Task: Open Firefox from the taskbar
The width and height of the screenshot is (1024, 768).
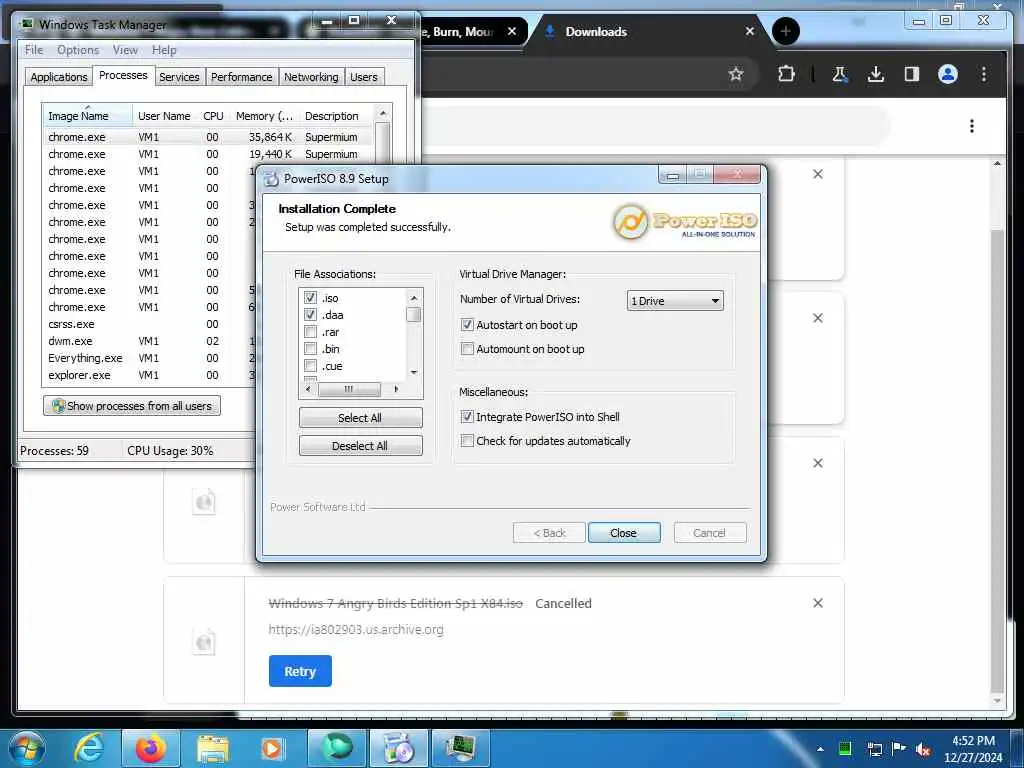Action: pos(150,748)
